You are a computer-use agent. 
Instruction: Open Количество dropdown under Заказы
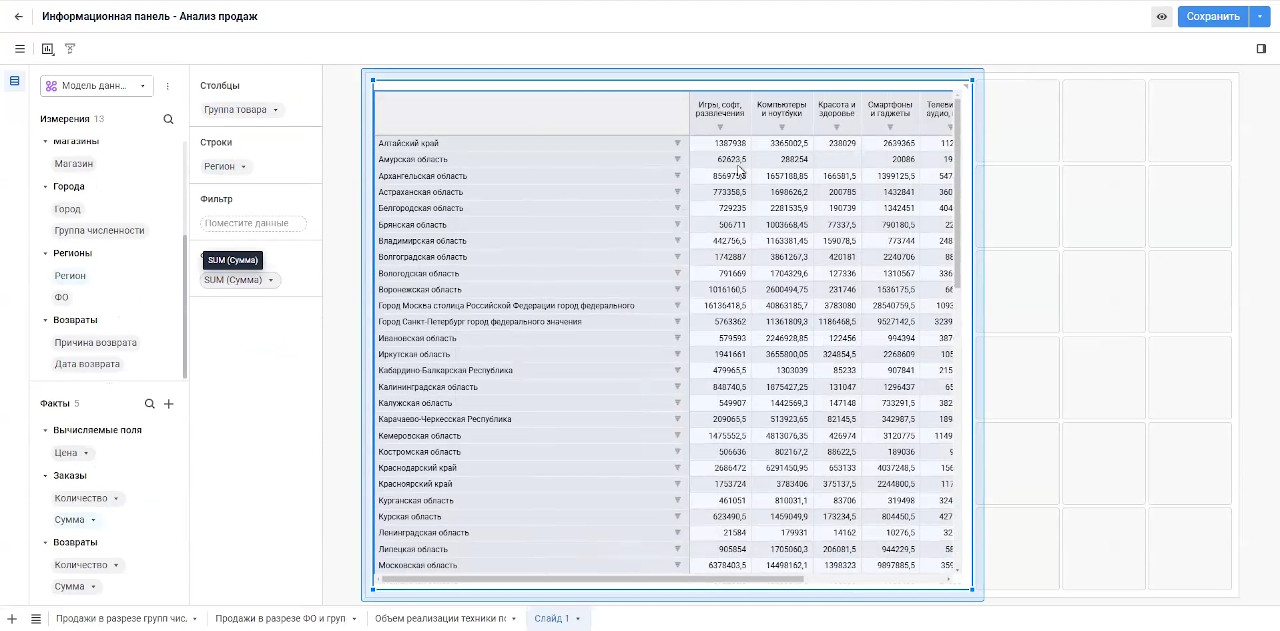tap(116, 498)
